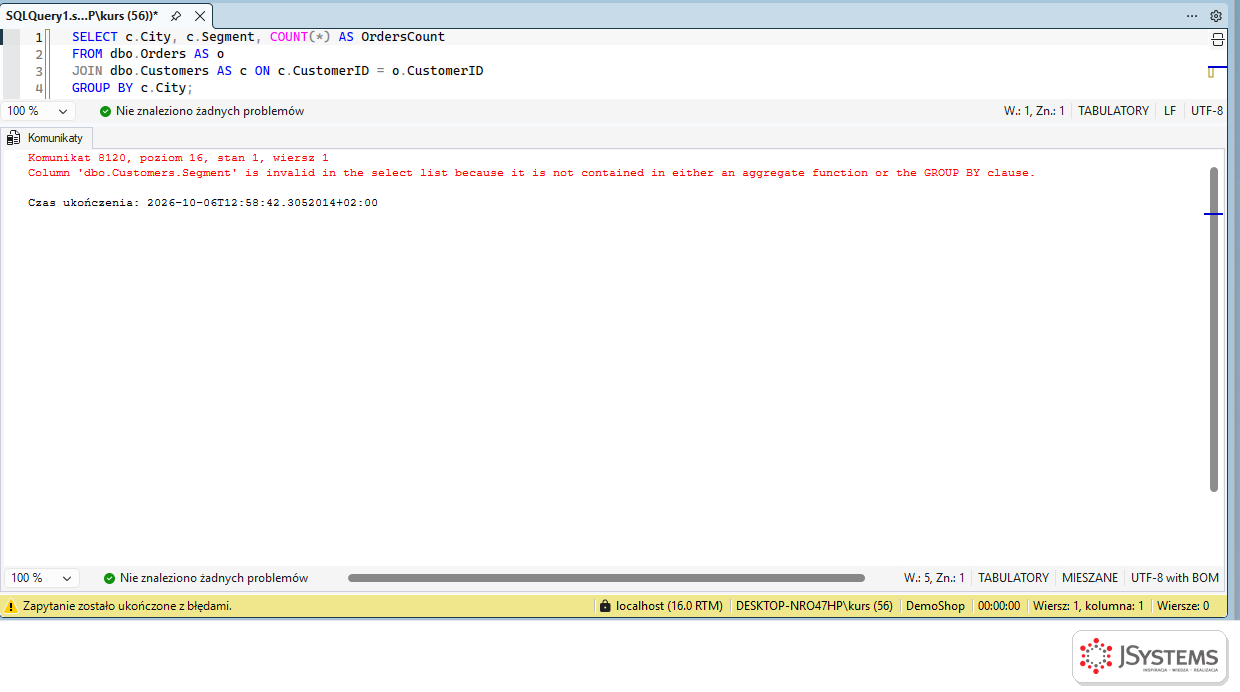This screenshot has width=1240, height=692.
Task: Click the DemoShop database in the status bar
Action: tap(935, 606)
